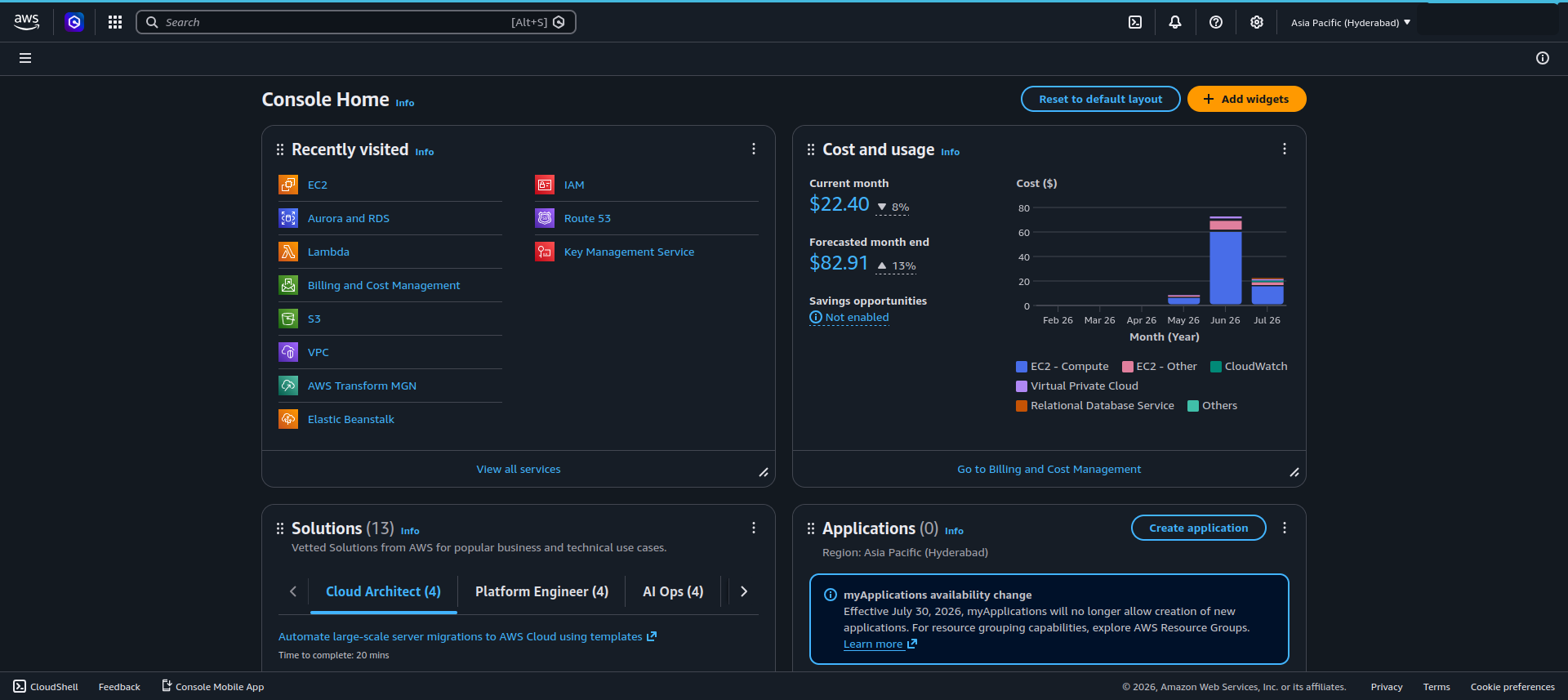Open the help question mark icon
The height and width of the screenshot is (700, 1568).
[x=1216, y=22]
